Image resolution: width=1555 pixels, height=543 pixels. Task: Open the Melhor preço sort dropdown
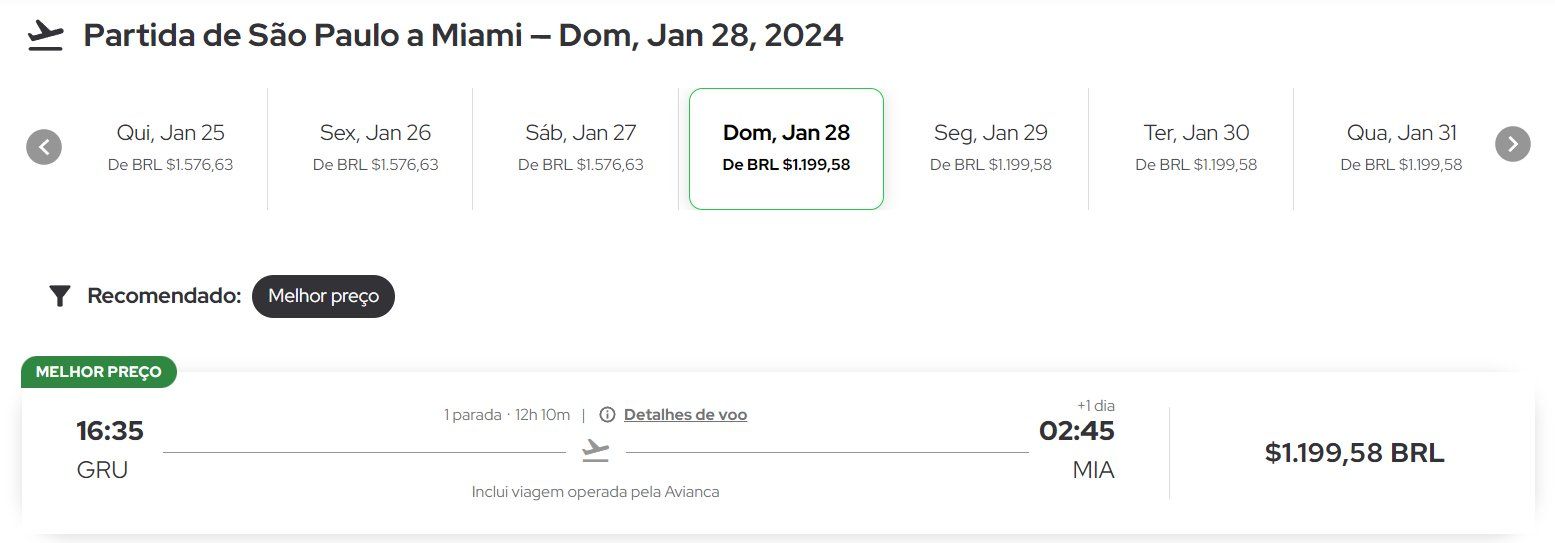click(323, 296)
